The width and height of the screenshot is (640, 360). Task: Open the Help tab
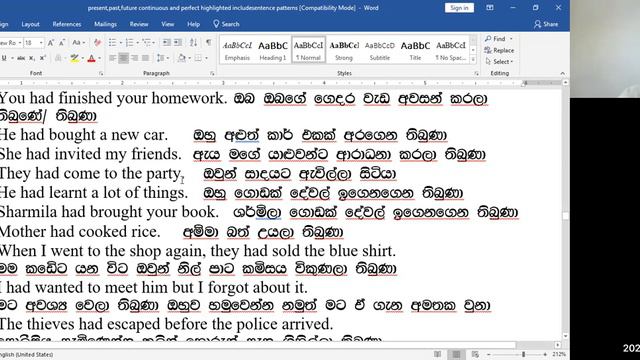[x=193, y=24]
